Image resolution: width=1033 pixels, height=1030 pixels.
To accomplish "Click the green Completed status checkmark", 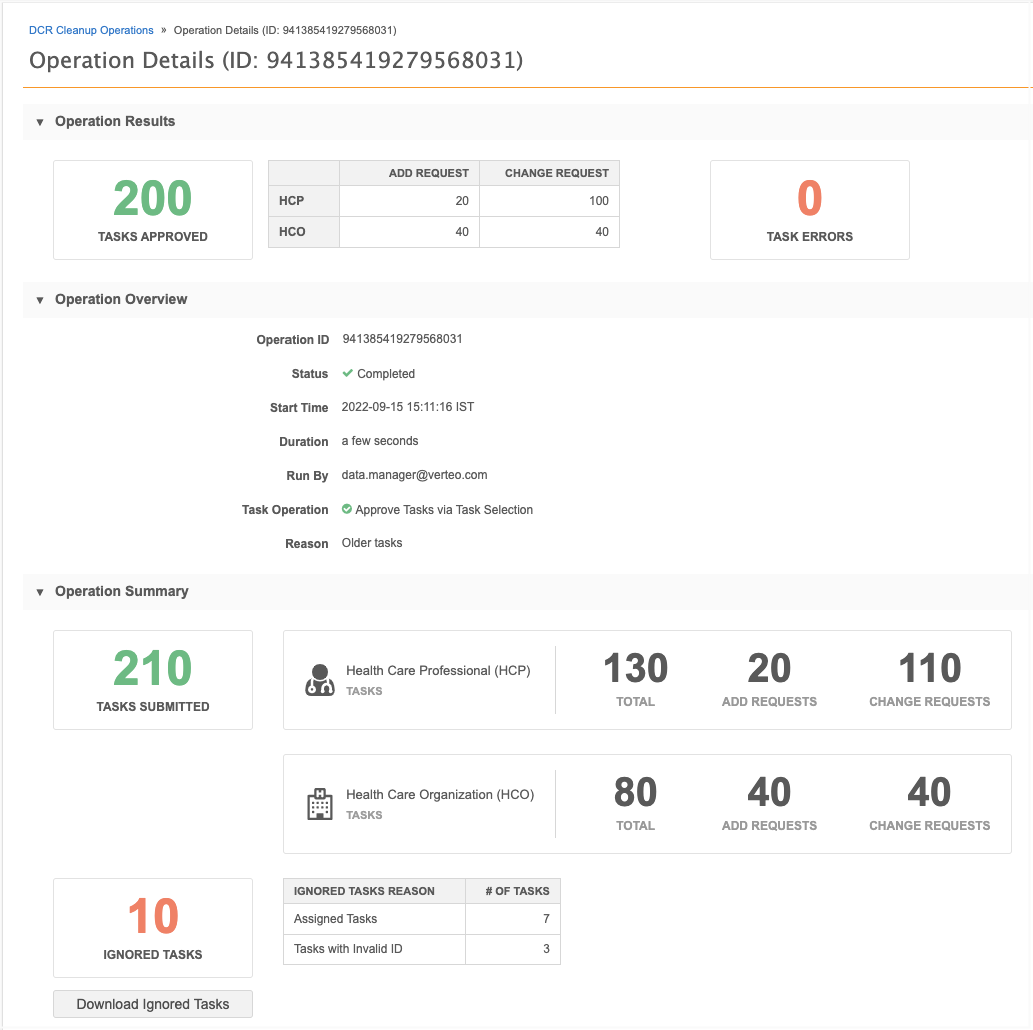I will 348,373.
